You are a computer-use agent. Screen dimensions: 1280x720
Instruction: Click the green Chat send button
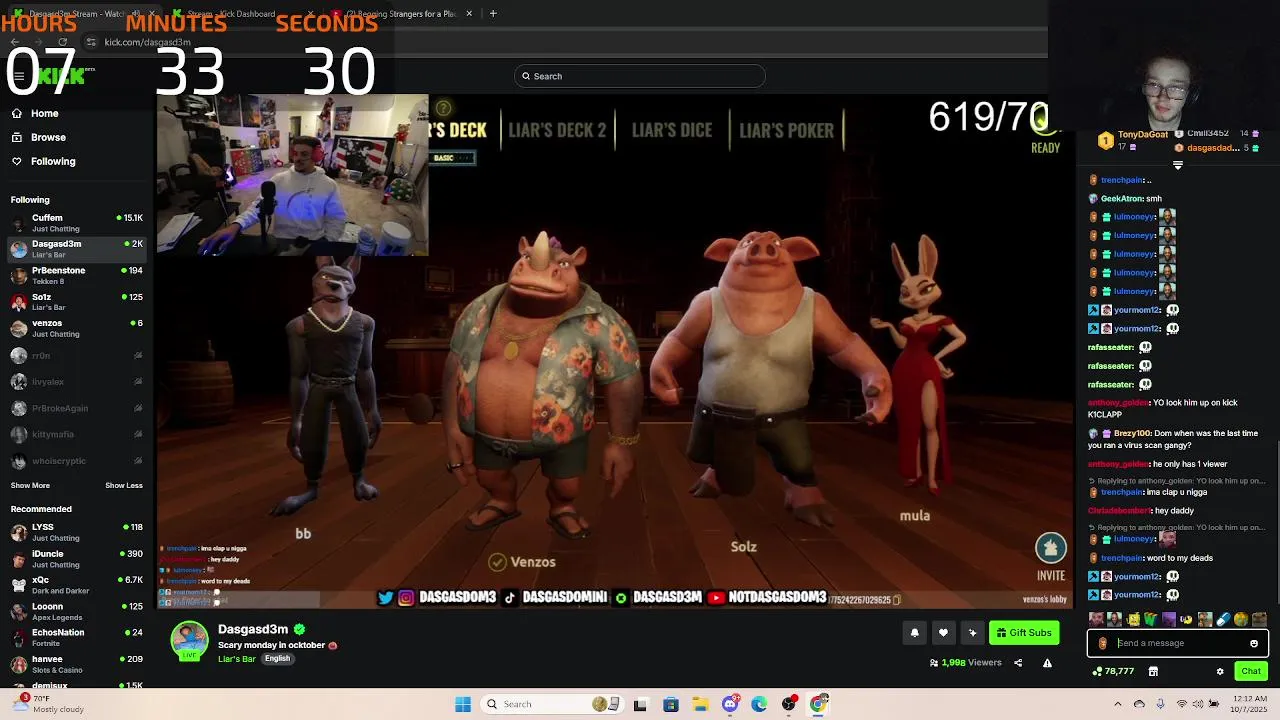point(1251,671)
